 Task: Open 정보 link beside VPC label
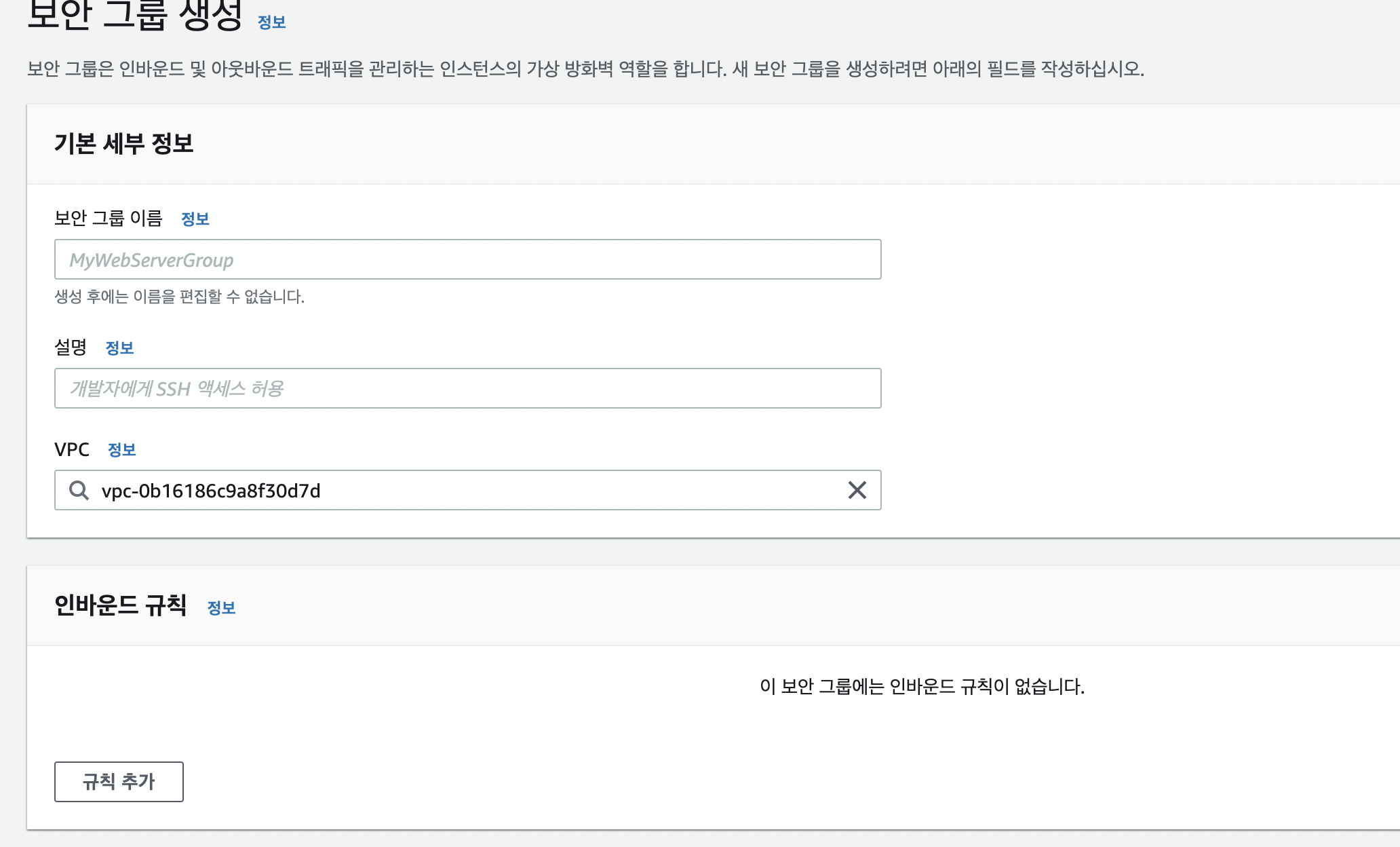coord(121,449)
